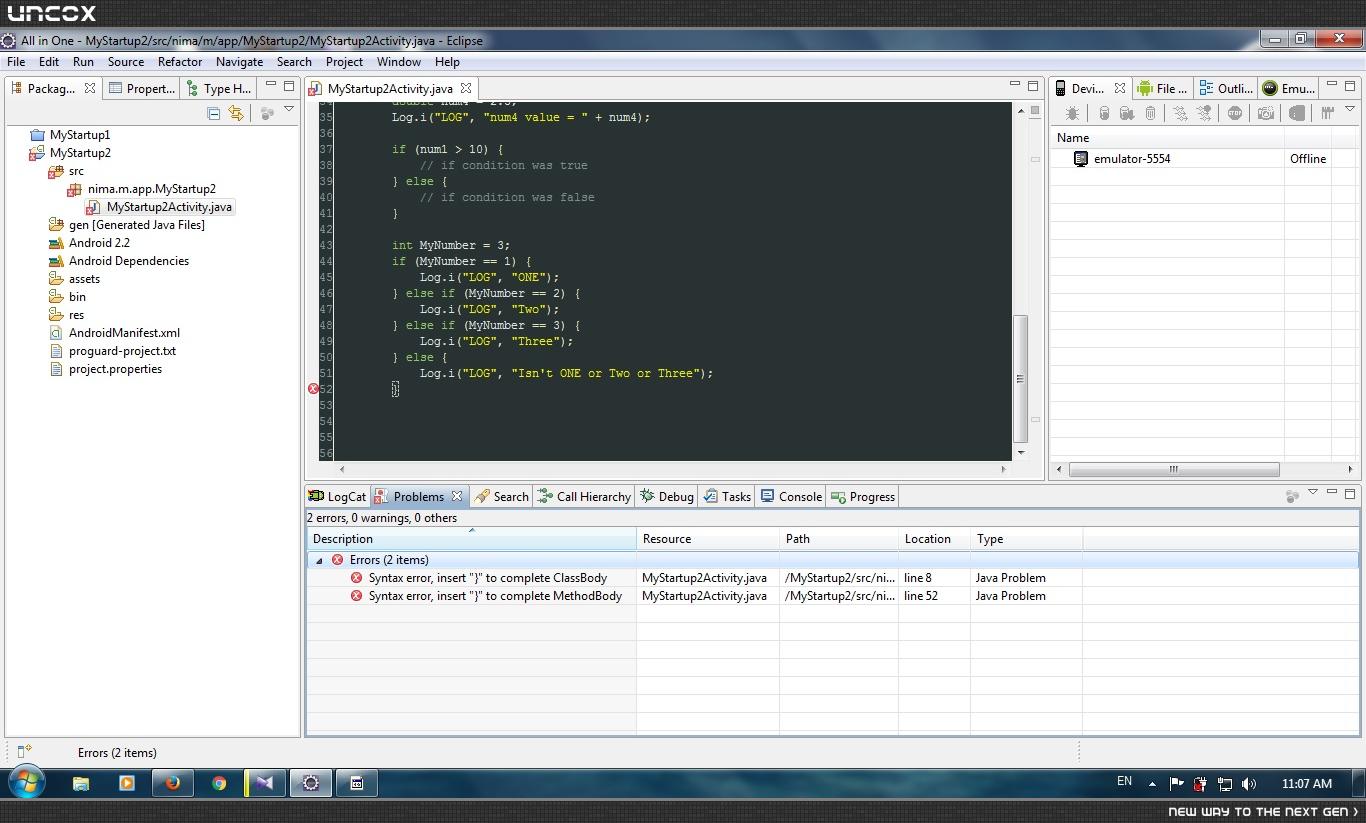Click Start Method Profiling icon in Devices
This screenshot has width=1366, height=823.
pos(1204,114)
